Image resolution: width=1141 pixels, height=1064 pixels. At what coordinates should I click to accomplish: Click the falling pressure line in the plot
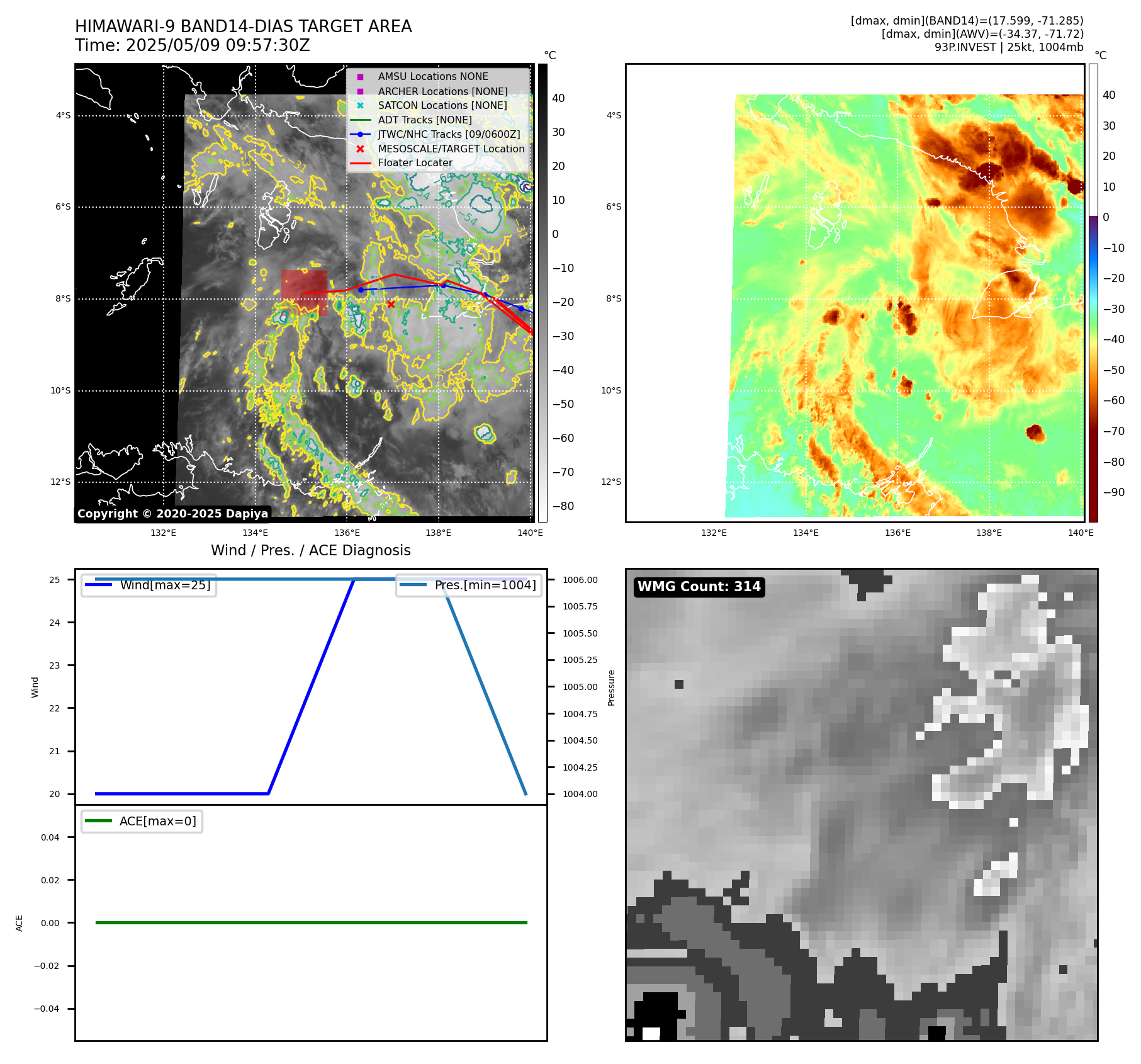[x=485, y=686]
